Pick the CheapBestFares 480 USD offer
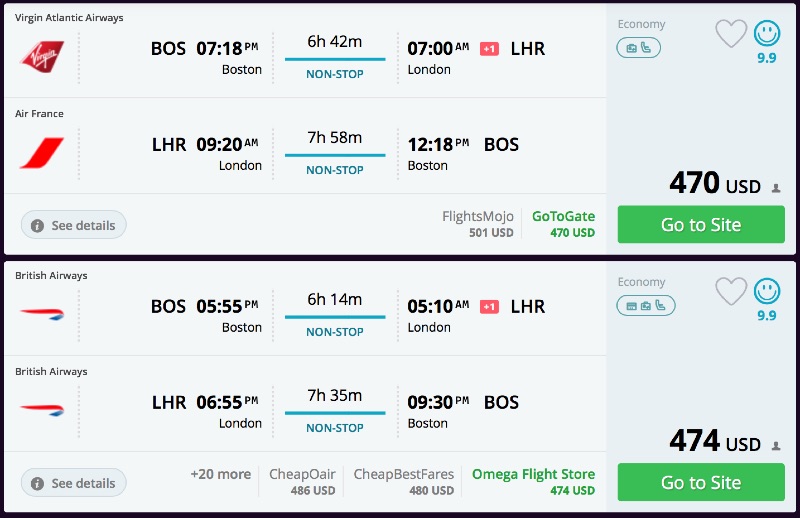Viewport: 800px width, 518px height. (403, 482)
